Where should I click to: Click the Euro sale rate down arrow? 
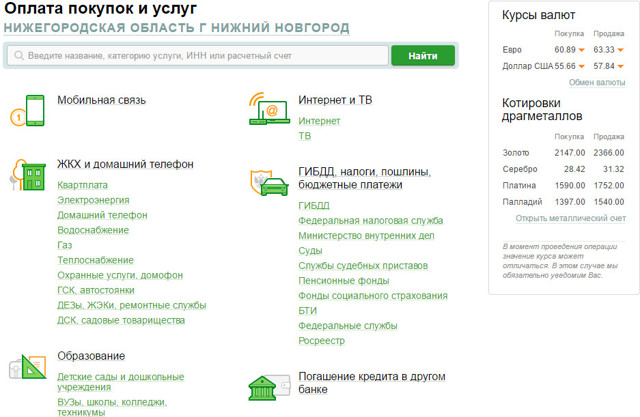[620, 50]
